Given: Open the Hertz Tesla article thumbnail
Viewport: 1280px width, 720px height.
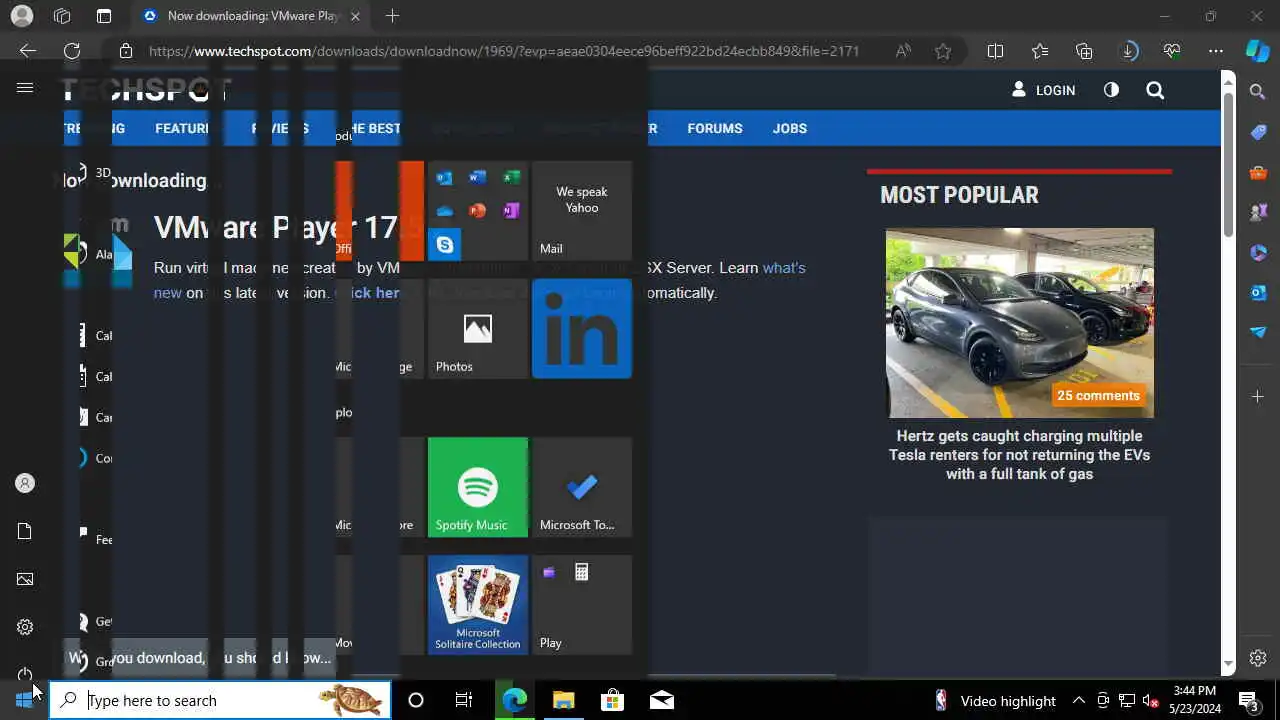Looking at the screenshot, I should click(1020, 323).
